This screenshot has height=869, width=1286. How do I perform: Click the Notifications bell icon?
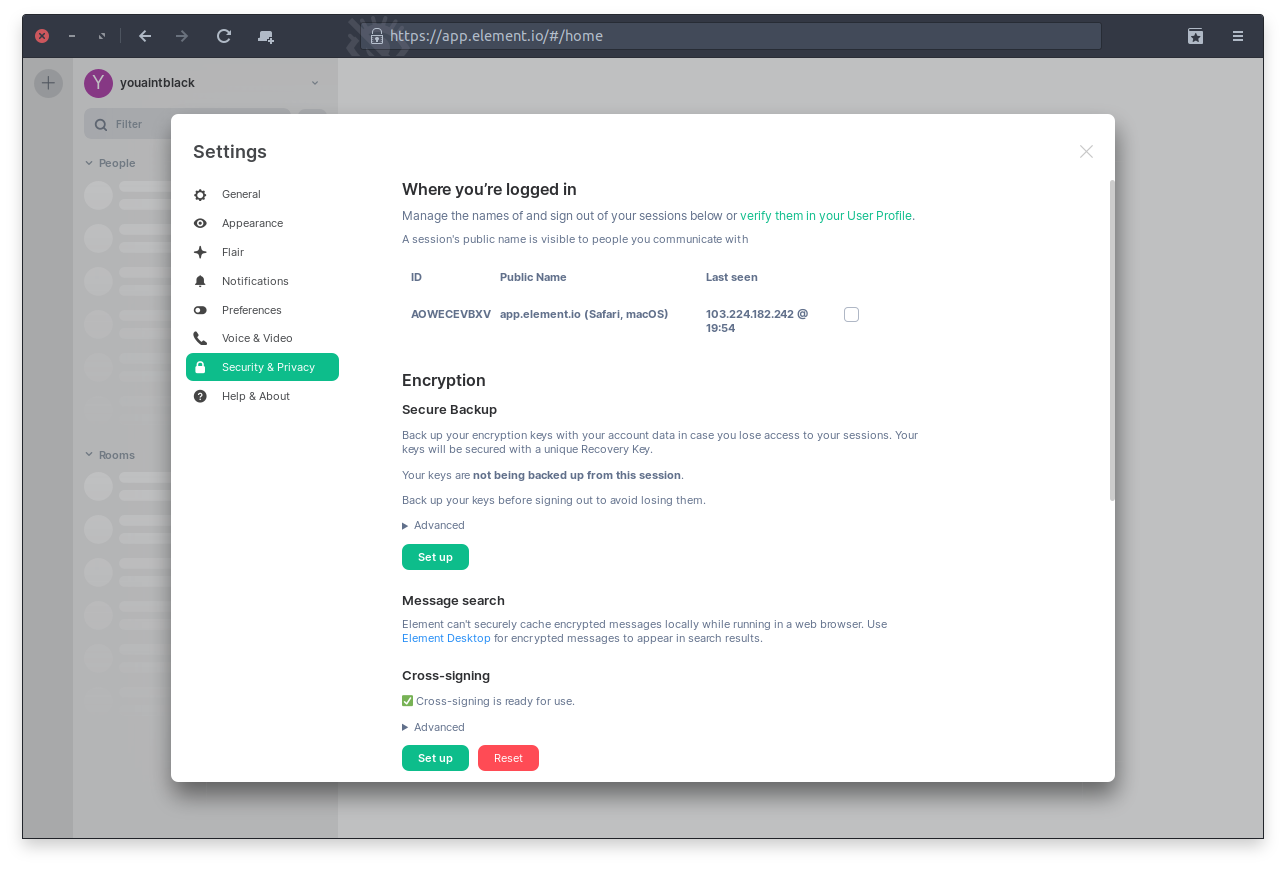(x=200, y=282)
